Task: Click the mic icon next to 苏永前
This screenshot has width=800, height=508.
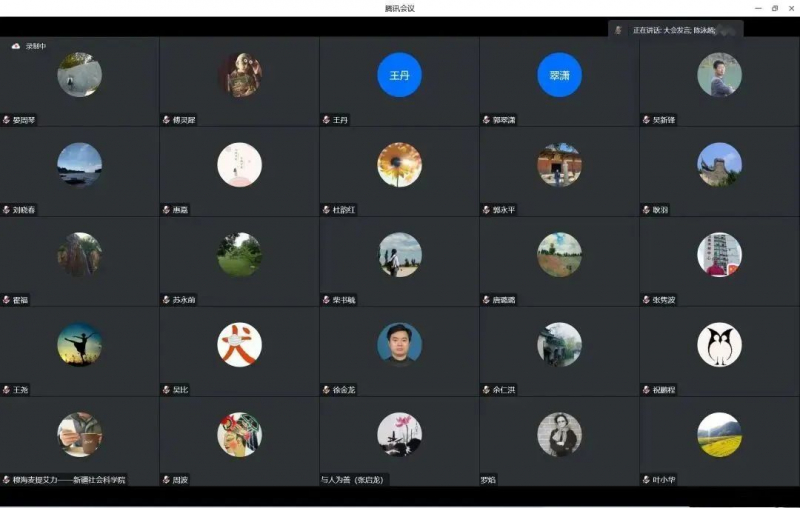Action: coord(166,300)
